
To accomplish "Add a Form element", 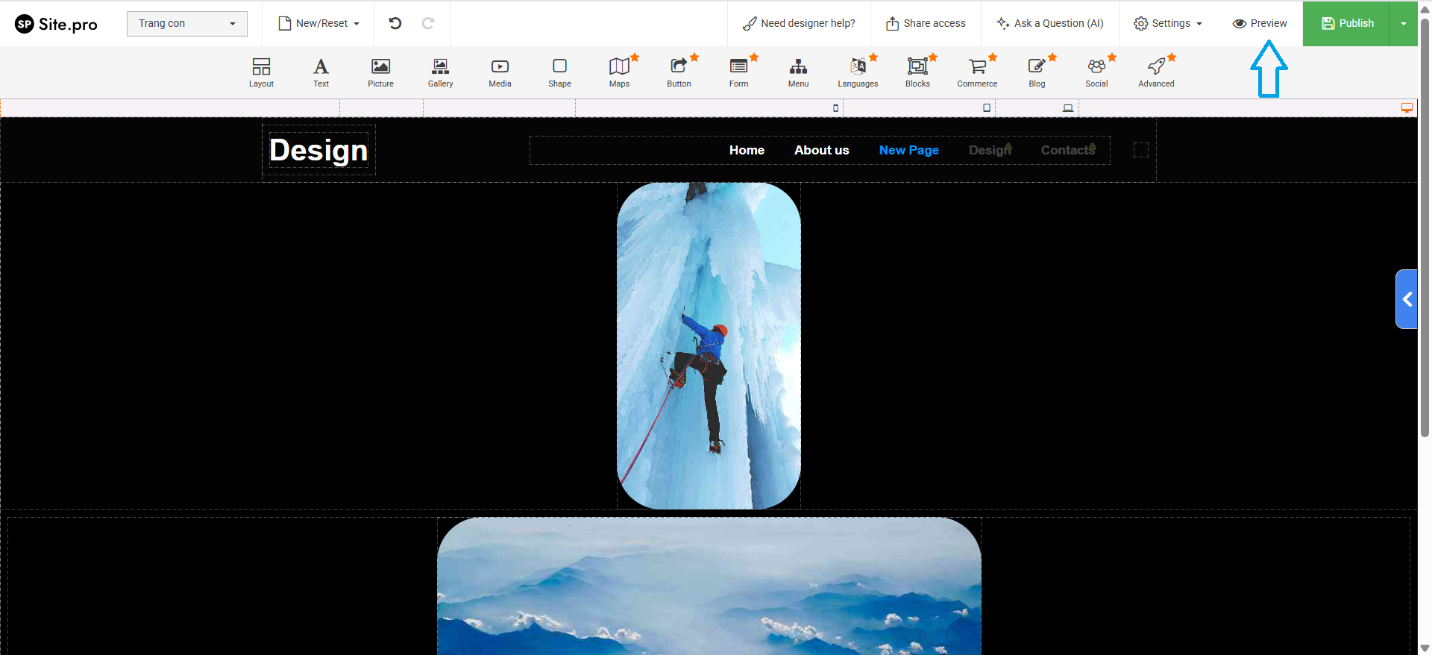I will click(x=739, y=72).
